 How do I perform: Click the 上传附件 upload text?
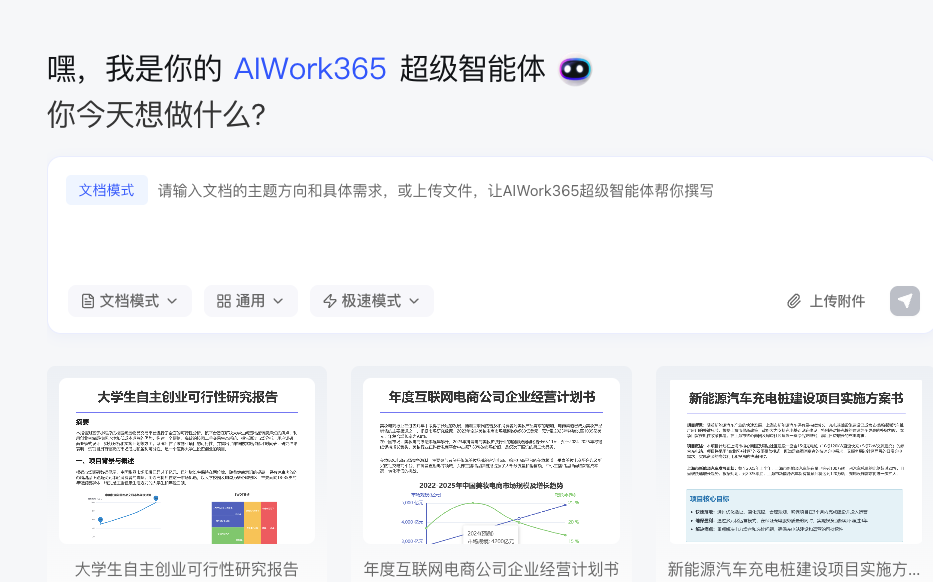[x=837, y=301]
